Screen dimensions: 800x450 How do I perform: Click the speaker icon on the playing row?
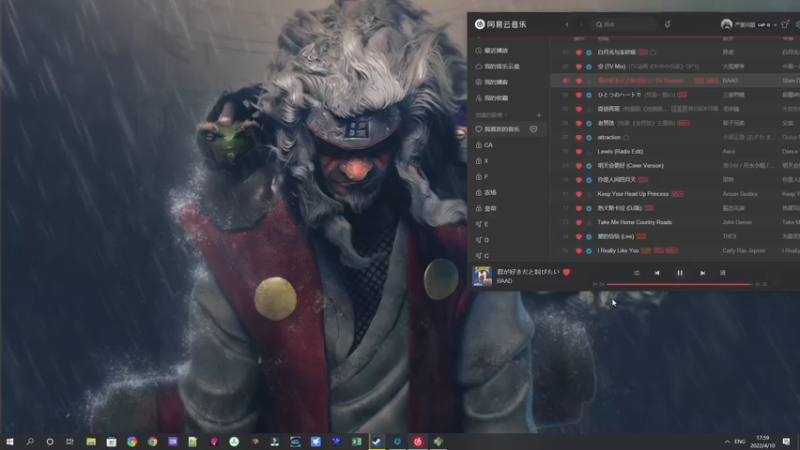coord(565,81)
